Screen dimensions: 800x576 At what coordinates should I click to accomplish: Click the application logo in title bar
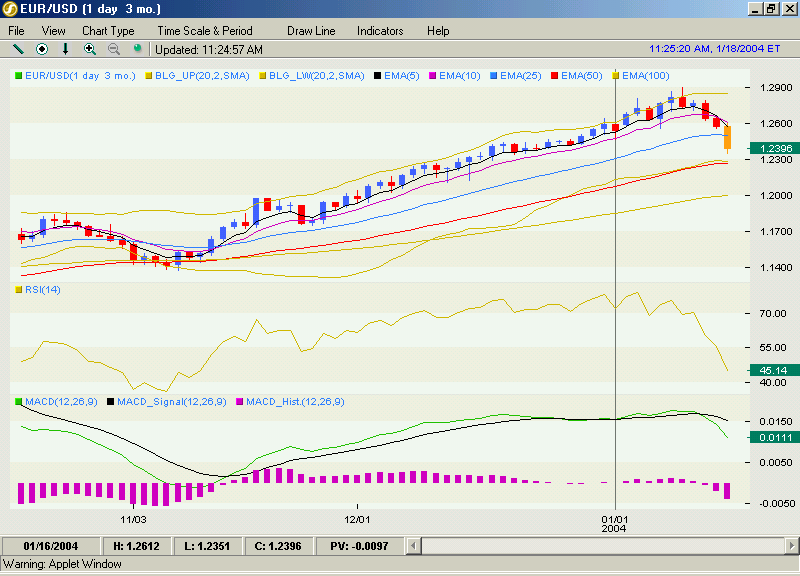[10, 9]
